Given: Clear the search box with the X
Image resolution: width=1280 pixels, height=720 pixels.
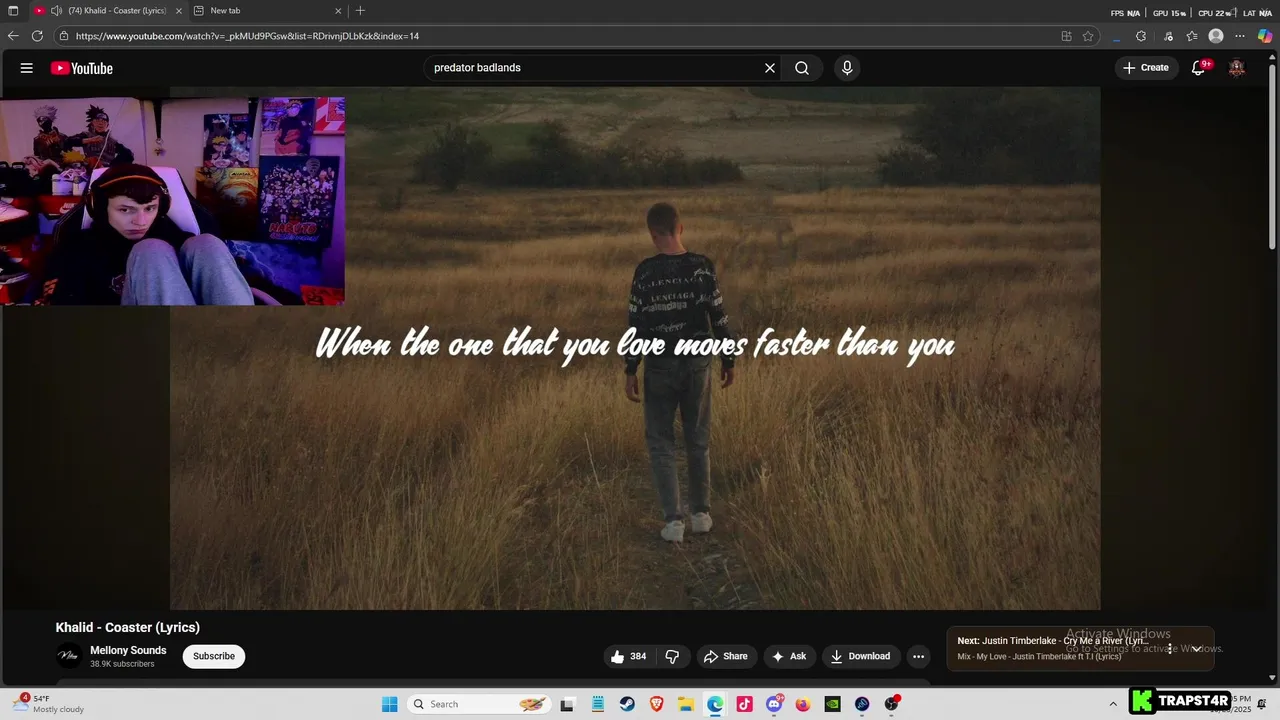Looking at the screenshot, I should click(770, 68).
